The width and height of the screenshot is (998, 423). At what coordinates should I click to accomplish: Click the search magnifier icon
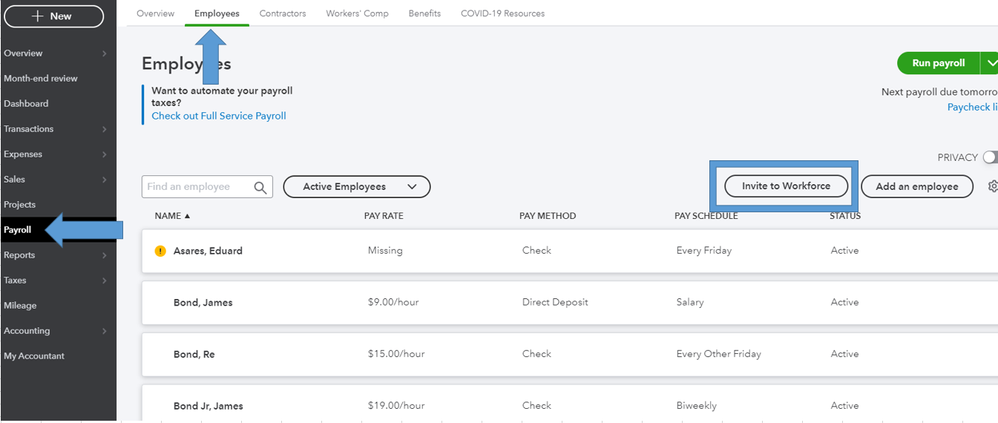pyautogui.click(x=261, y=187)
